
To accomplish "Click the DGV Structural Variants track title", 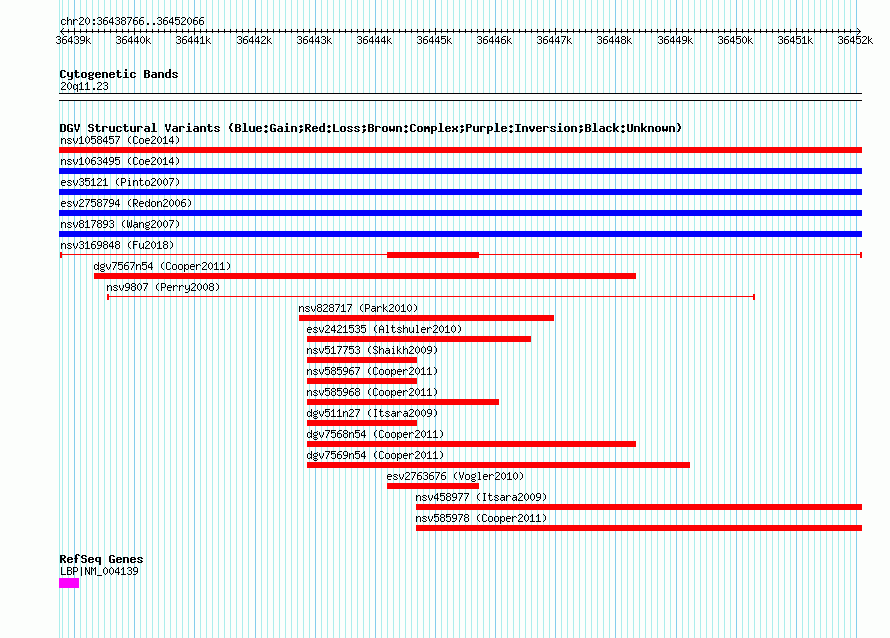I will [370, 128].
